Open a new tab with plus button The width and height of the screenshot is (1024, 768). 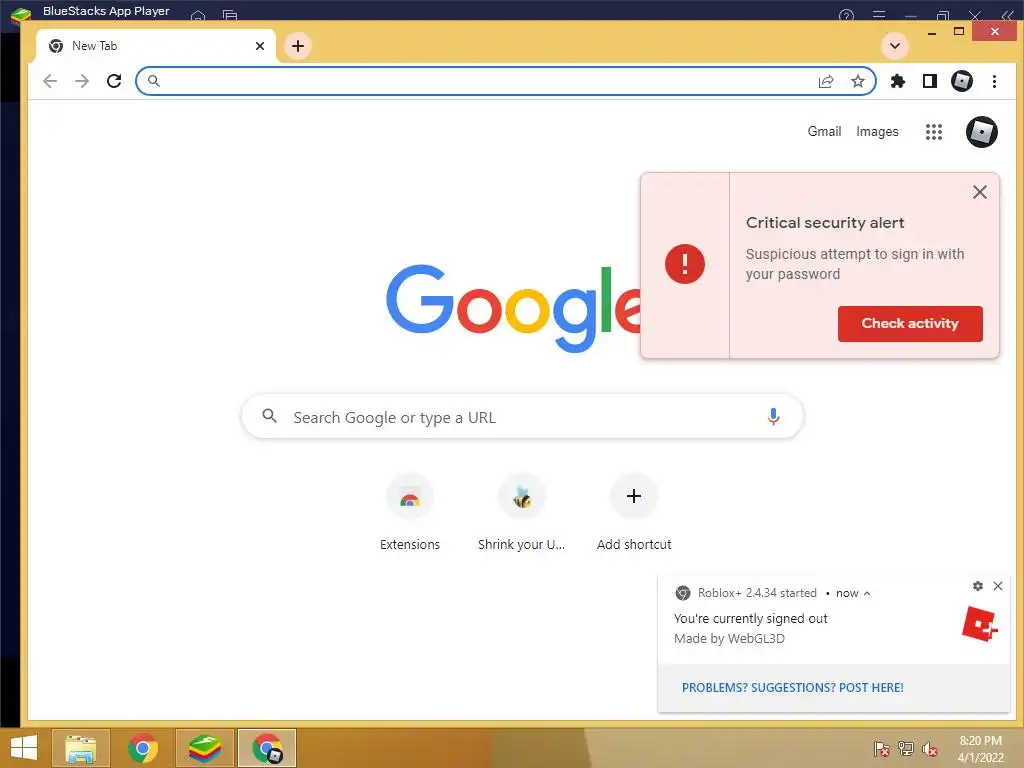[298, 46]
